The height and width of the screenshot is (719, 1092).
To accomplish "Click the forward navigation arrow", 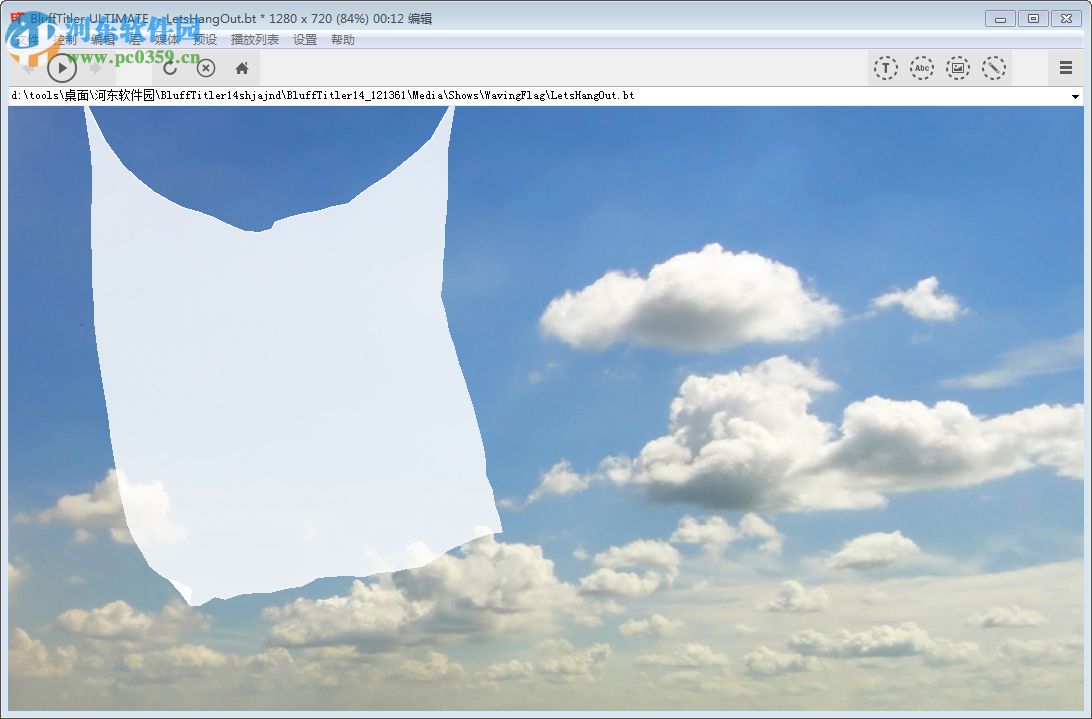I will point(97,68).
